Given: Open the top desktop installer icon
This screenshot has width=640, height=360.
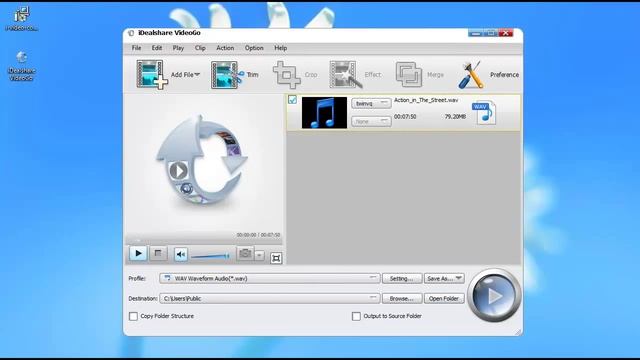Looking at the screenshot, I should point(21,18).
